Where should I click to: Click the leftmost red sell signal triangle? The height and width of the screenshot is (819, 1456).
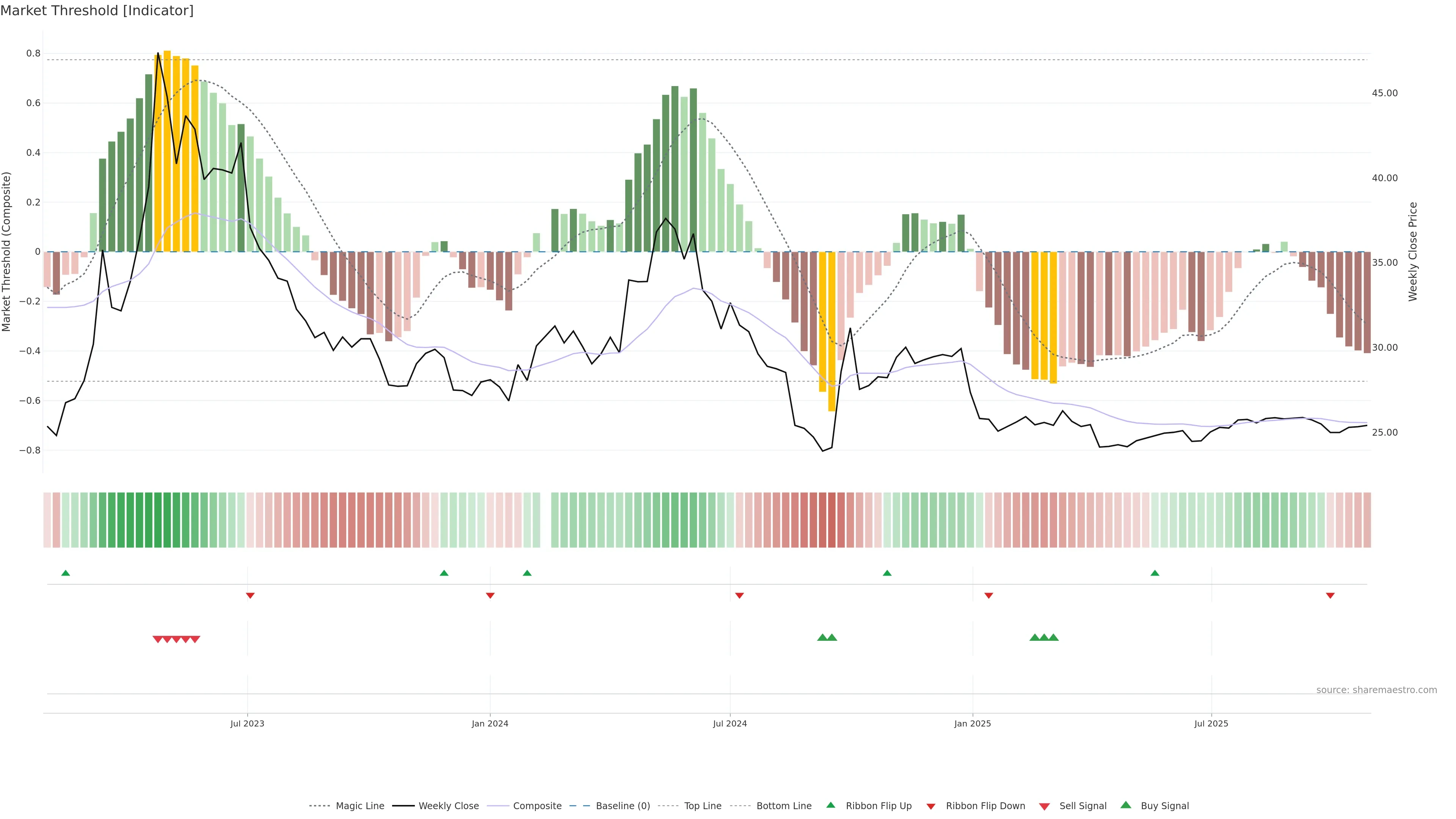pyautogui.click(x=158, y=639)
